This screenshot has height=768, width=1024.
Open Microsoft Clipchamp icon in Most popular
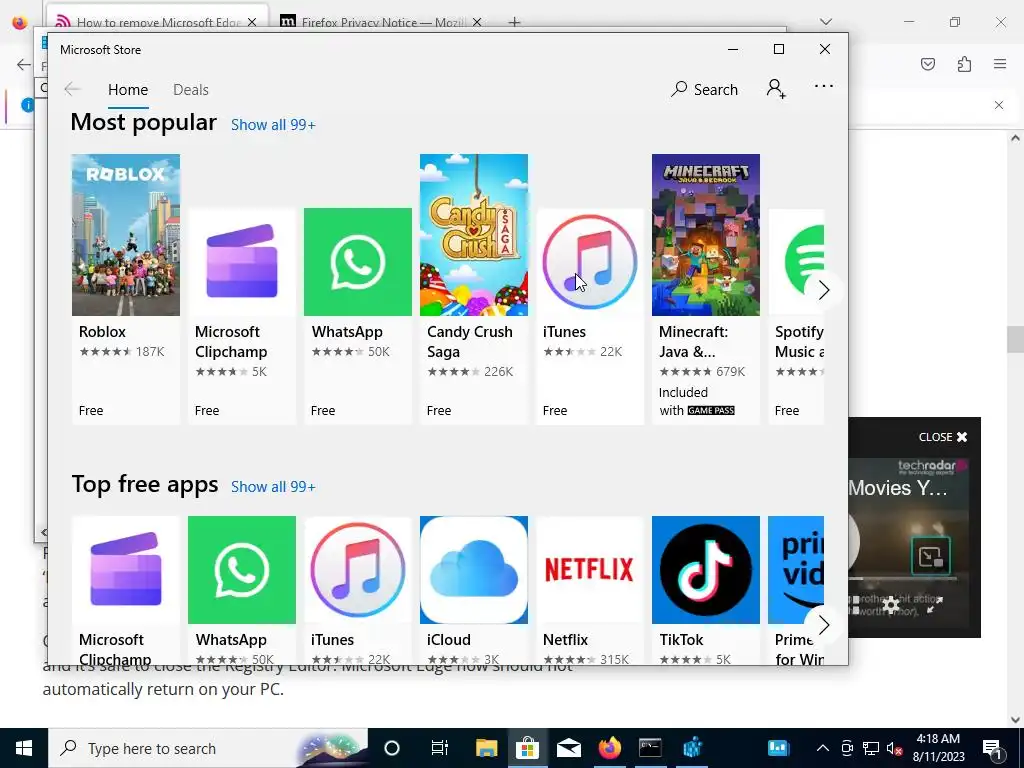[x=242, y=262]
